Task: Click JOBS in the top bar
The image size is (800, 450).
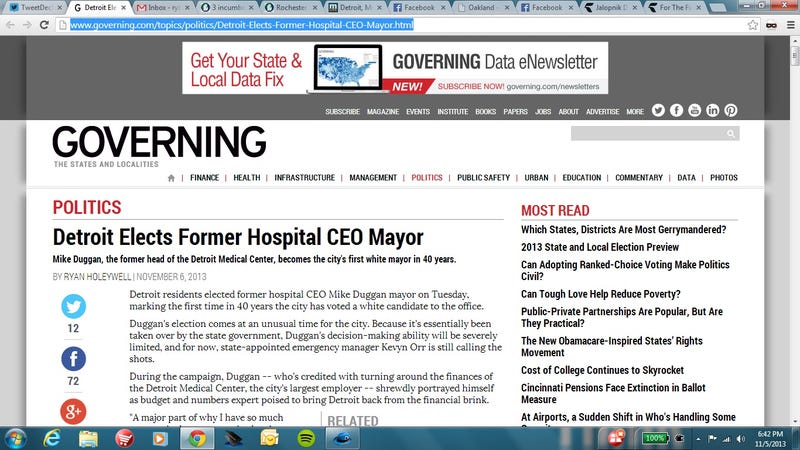Action: (543, 111)
